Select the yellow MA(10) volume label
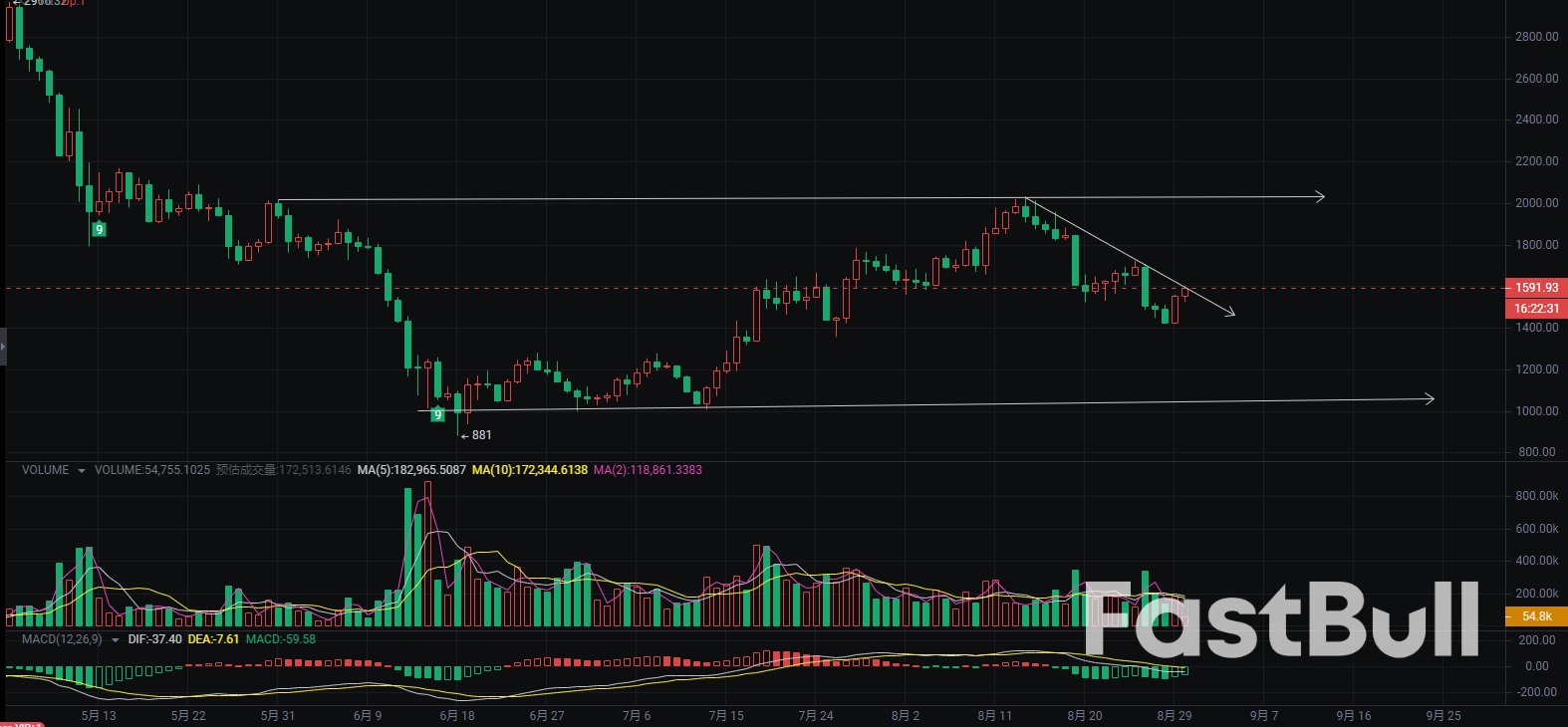Image resolution: width=1568 pixels, height=727 pixels. (530, 470)
